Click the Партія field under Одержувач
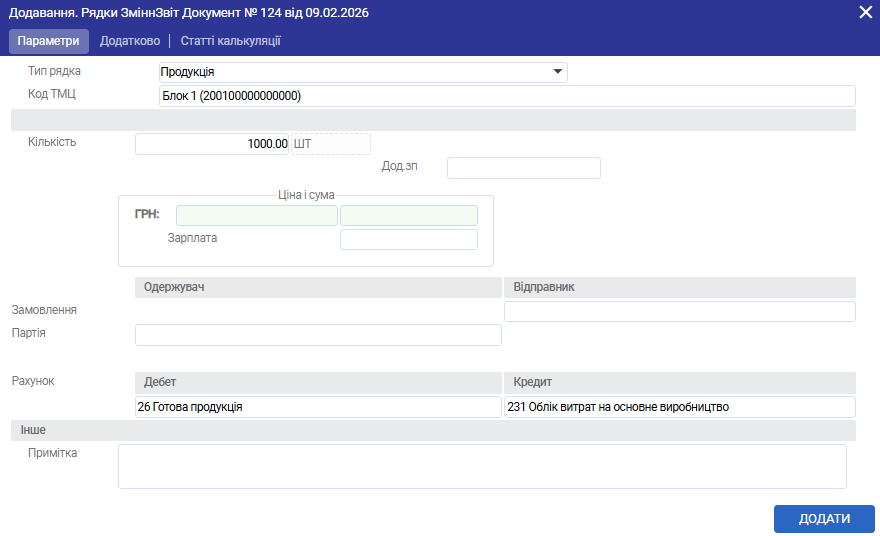Image resolution: width=880 pixels, height=536 pixels. 318,335
